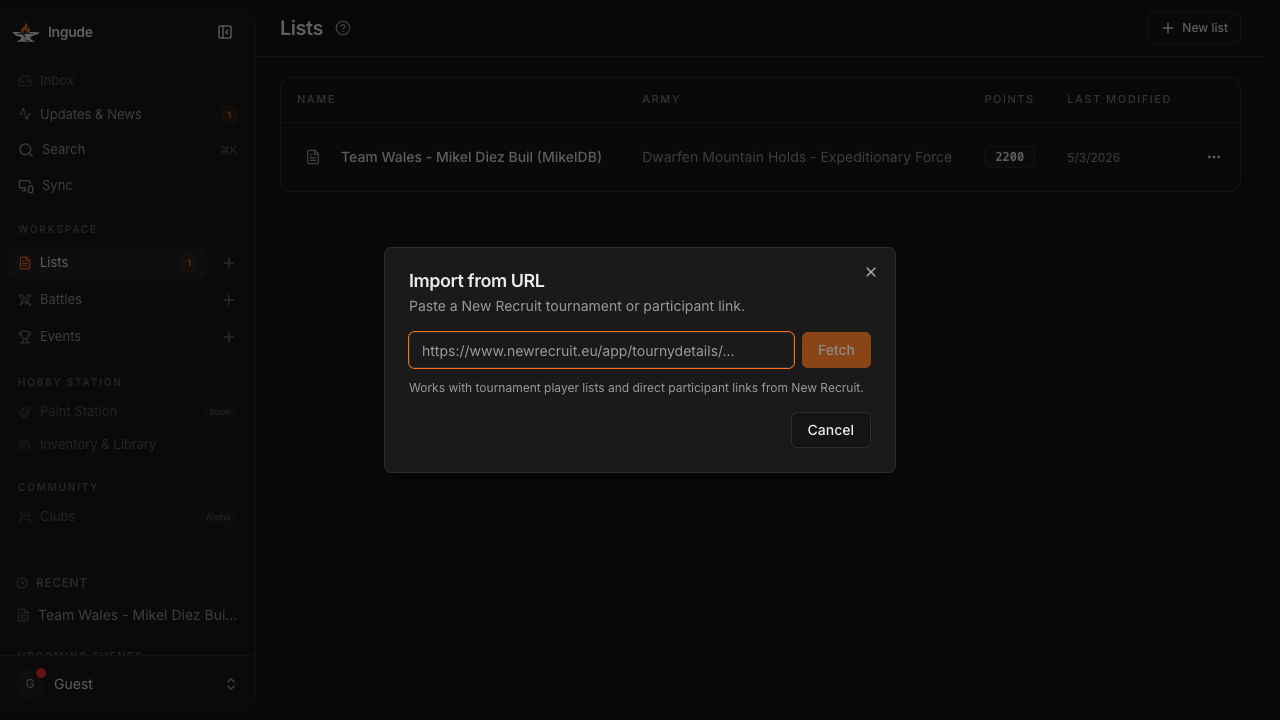The image size is (1280, 720).
Task: Select Battles in Workspace
Action: [x=107, y=299]
